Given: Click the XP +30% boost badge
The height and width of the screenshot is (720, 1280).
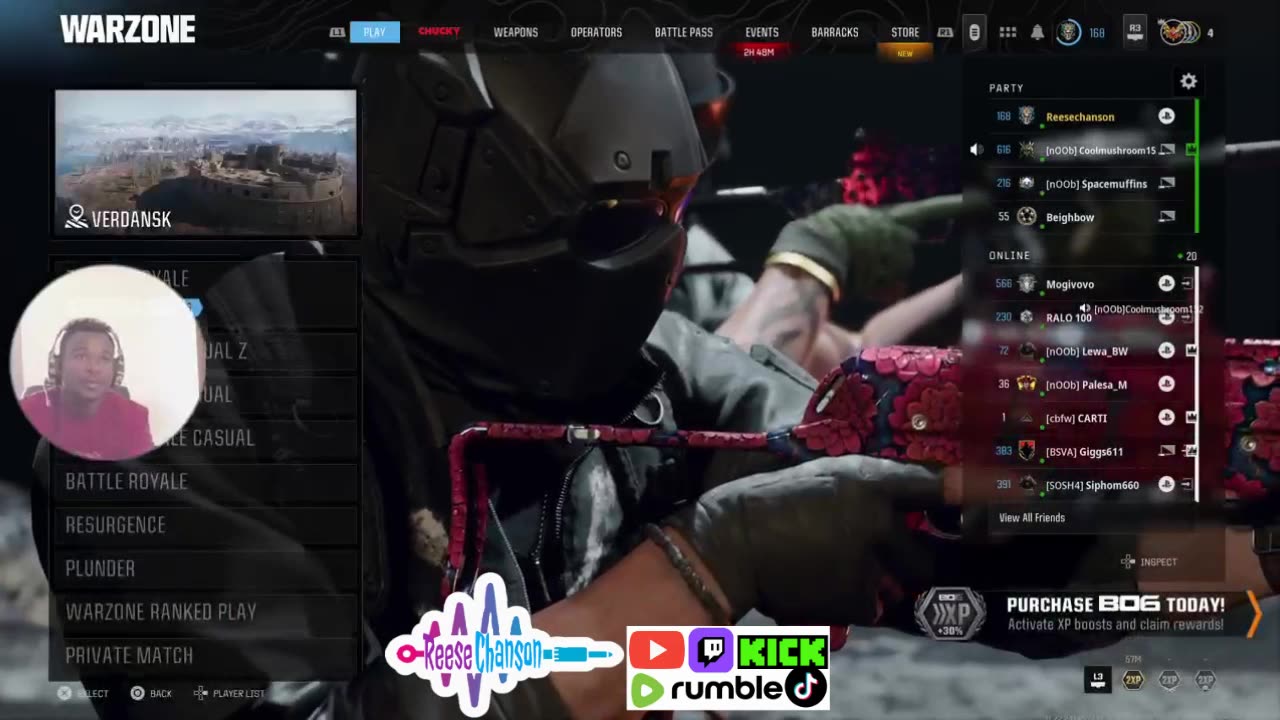Looking at the screenshot, I should point(949,614).
